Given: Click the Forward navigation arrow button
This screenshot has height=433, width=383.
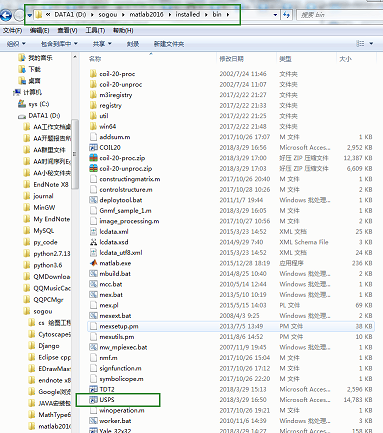Looking at the screenshot, I should [x=19, y=15].
